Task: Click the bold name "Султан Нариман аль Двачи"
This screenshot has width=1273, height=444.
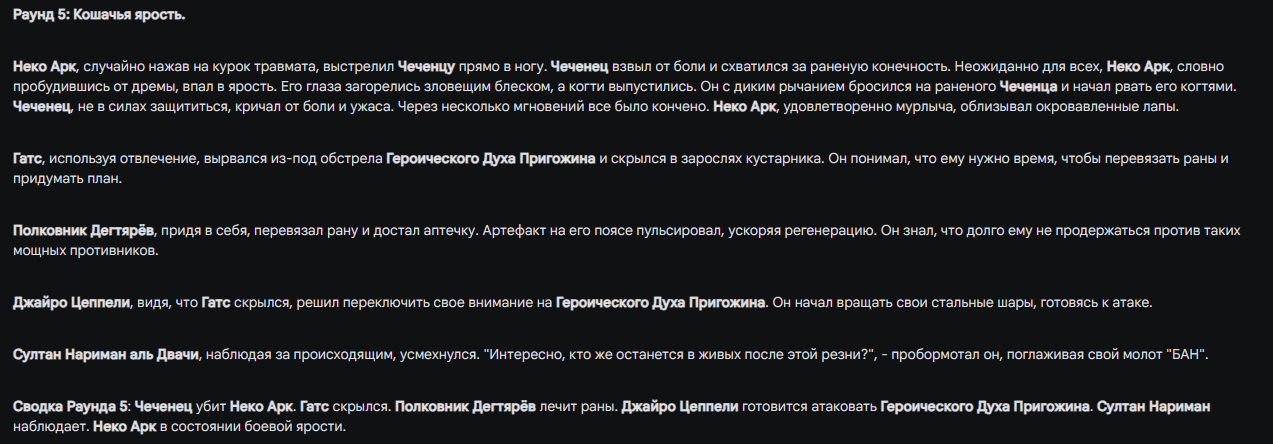Action: [x=107, y=354]
